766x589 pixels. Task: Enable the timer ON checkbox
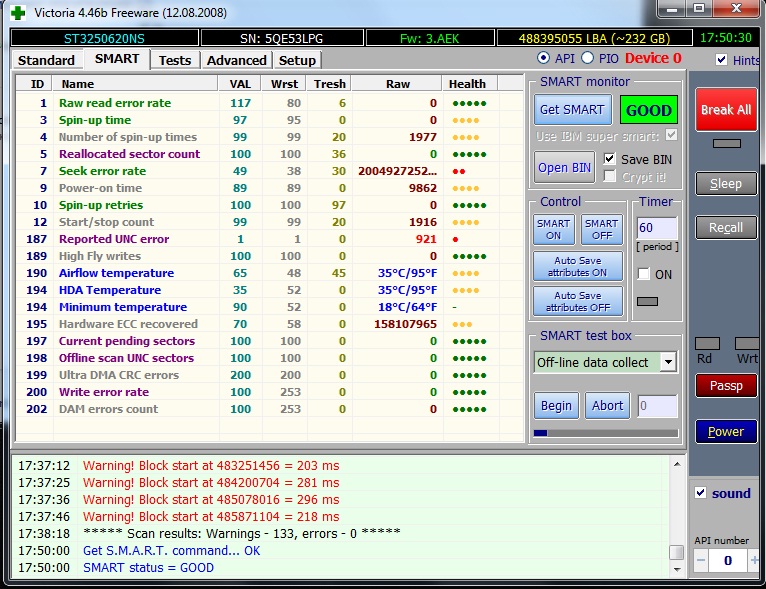(644, 274)
